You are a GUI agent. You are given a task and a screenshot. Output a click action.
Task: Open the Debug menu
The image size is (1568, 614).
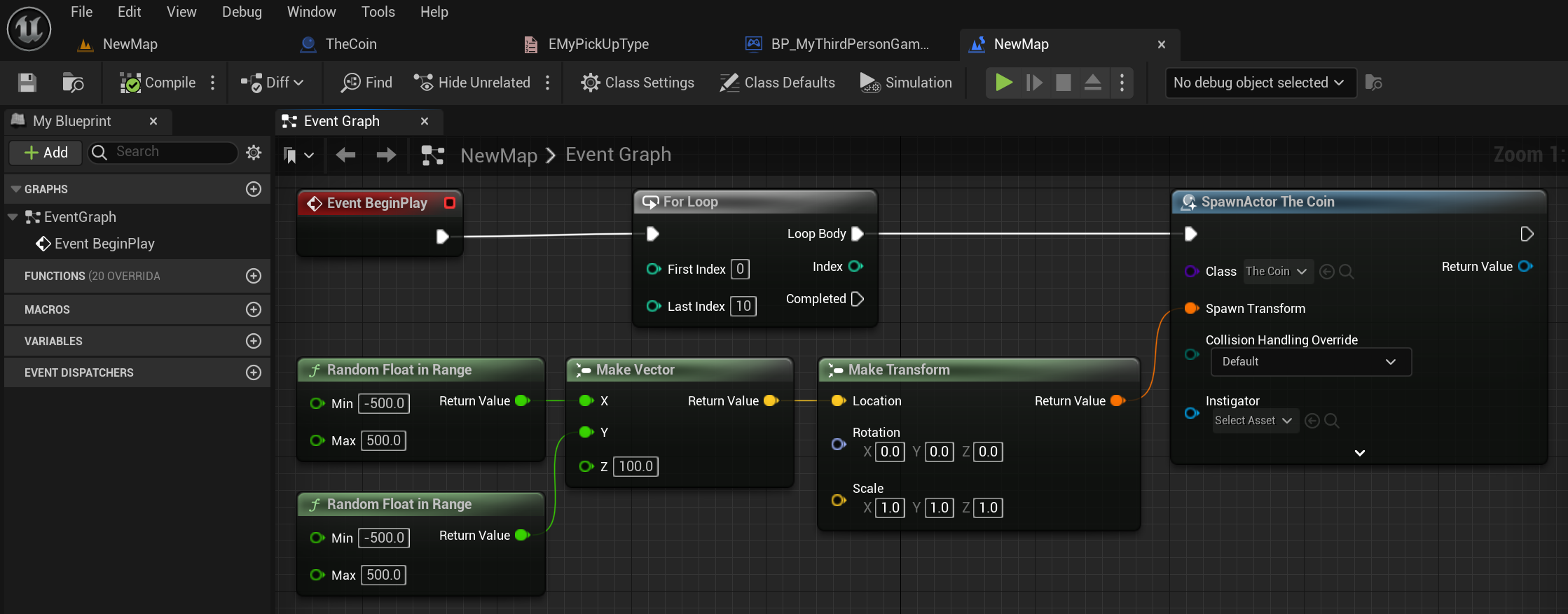242,12
